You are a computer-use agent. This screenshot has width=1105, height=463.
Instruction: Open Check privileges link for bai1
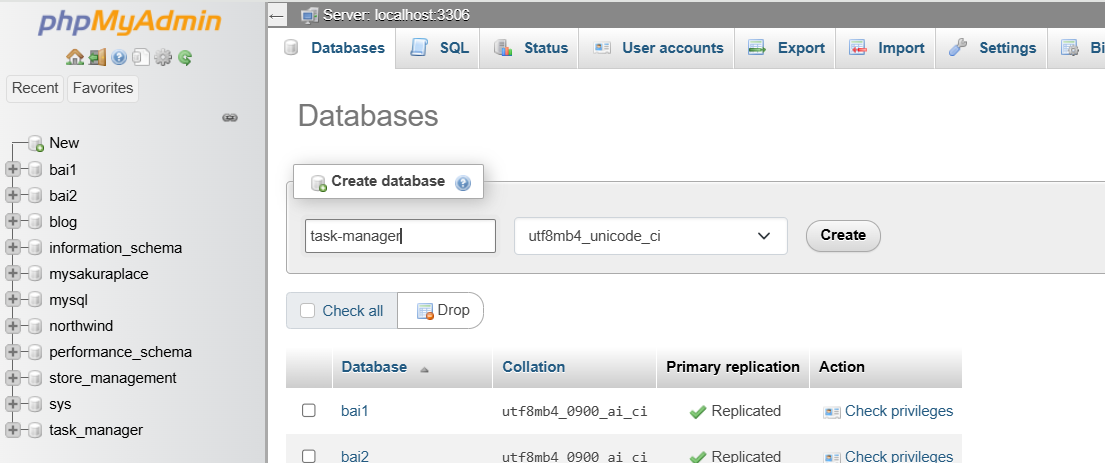click(x=899, y=411)
